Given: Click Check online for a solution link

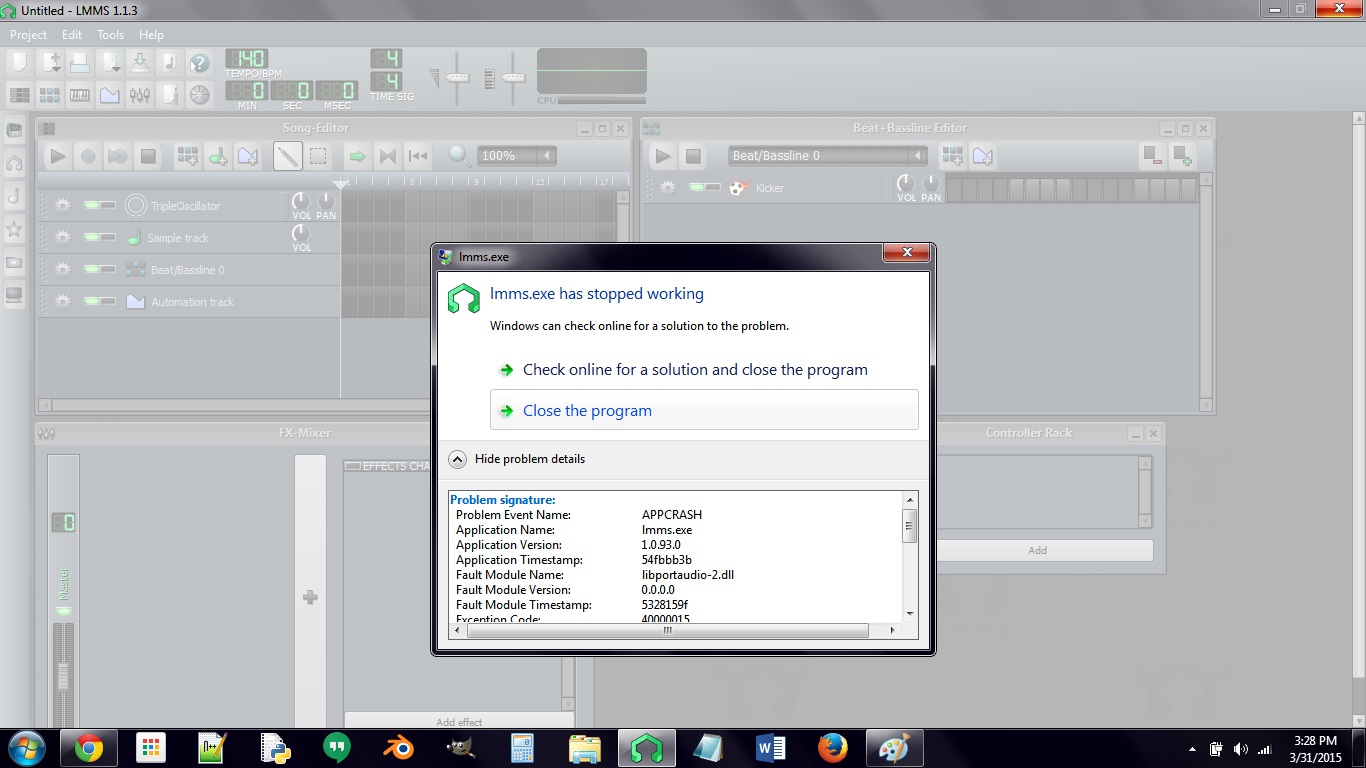Looking at the screenshot, I should click(695, 370).
